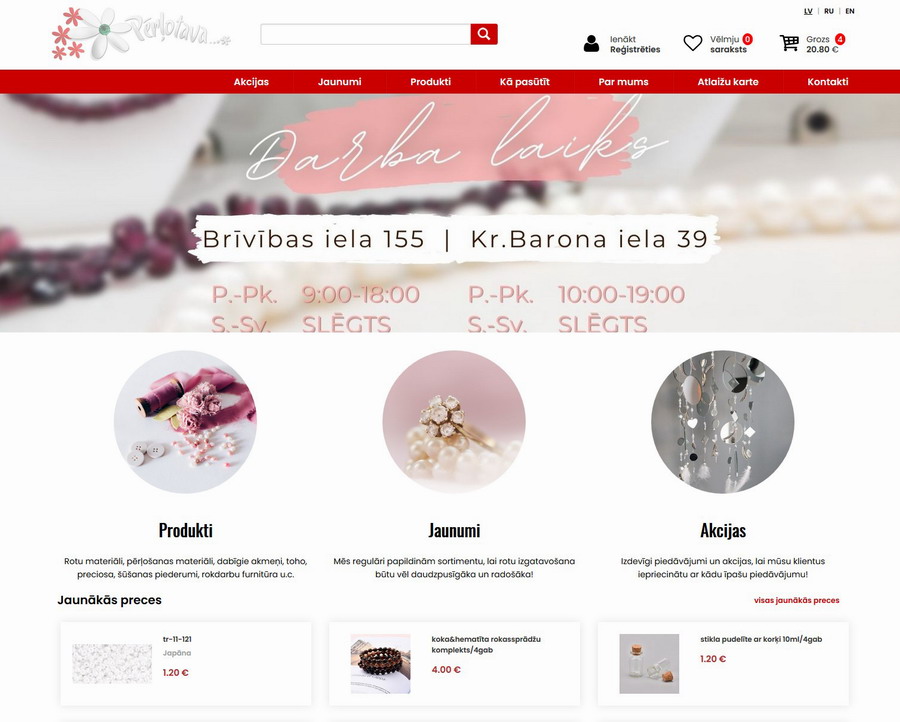900x722 pixels.
Task: Open the Atlaižu karte menu item
Action: [728, 81]
